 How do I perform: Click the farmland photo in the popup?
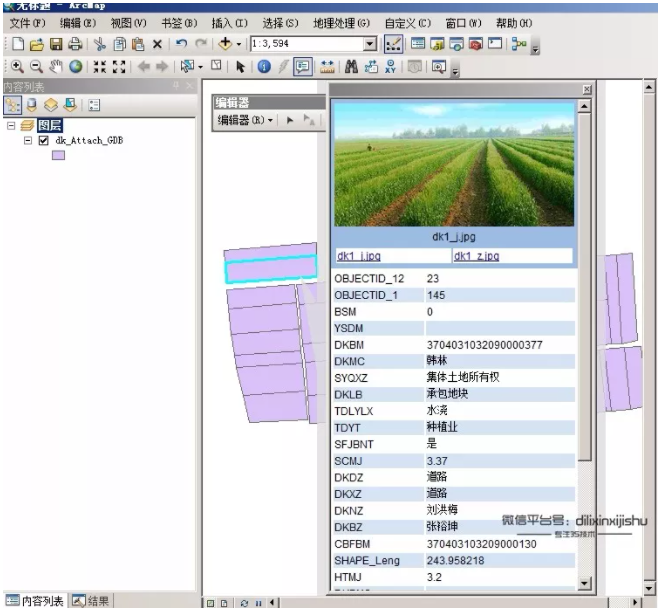(x=454, y=165)
